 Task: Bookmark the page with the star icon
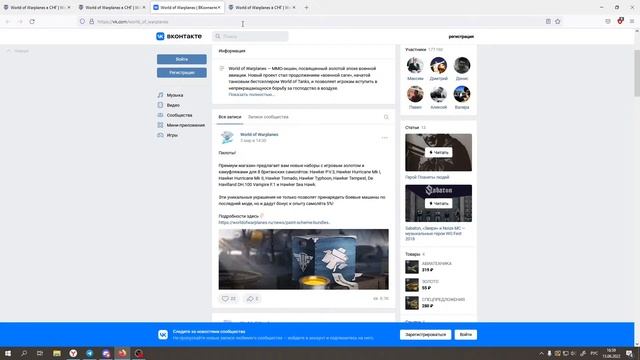558,21
